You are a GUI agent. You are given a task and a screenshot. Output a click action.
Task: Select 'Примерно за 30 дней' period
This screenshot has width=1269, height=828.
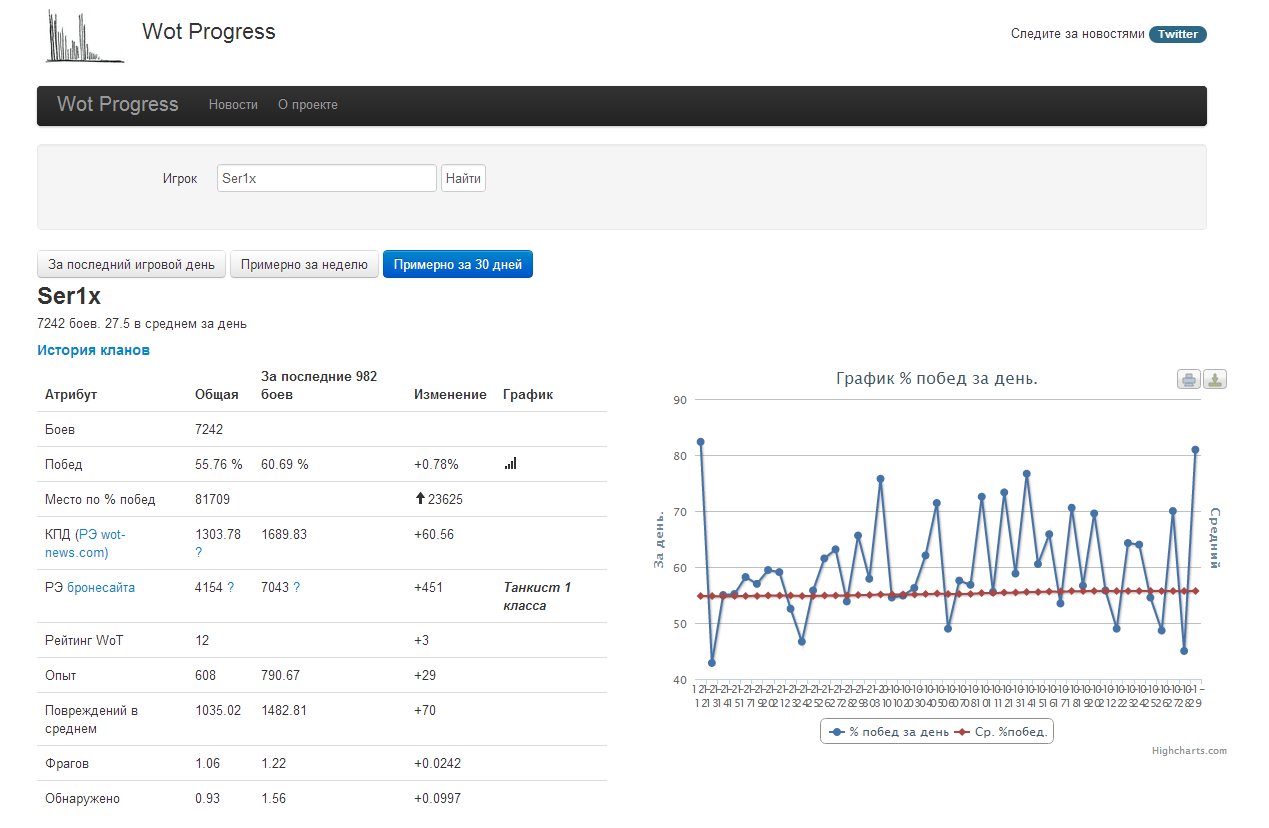tap(457, 265)
